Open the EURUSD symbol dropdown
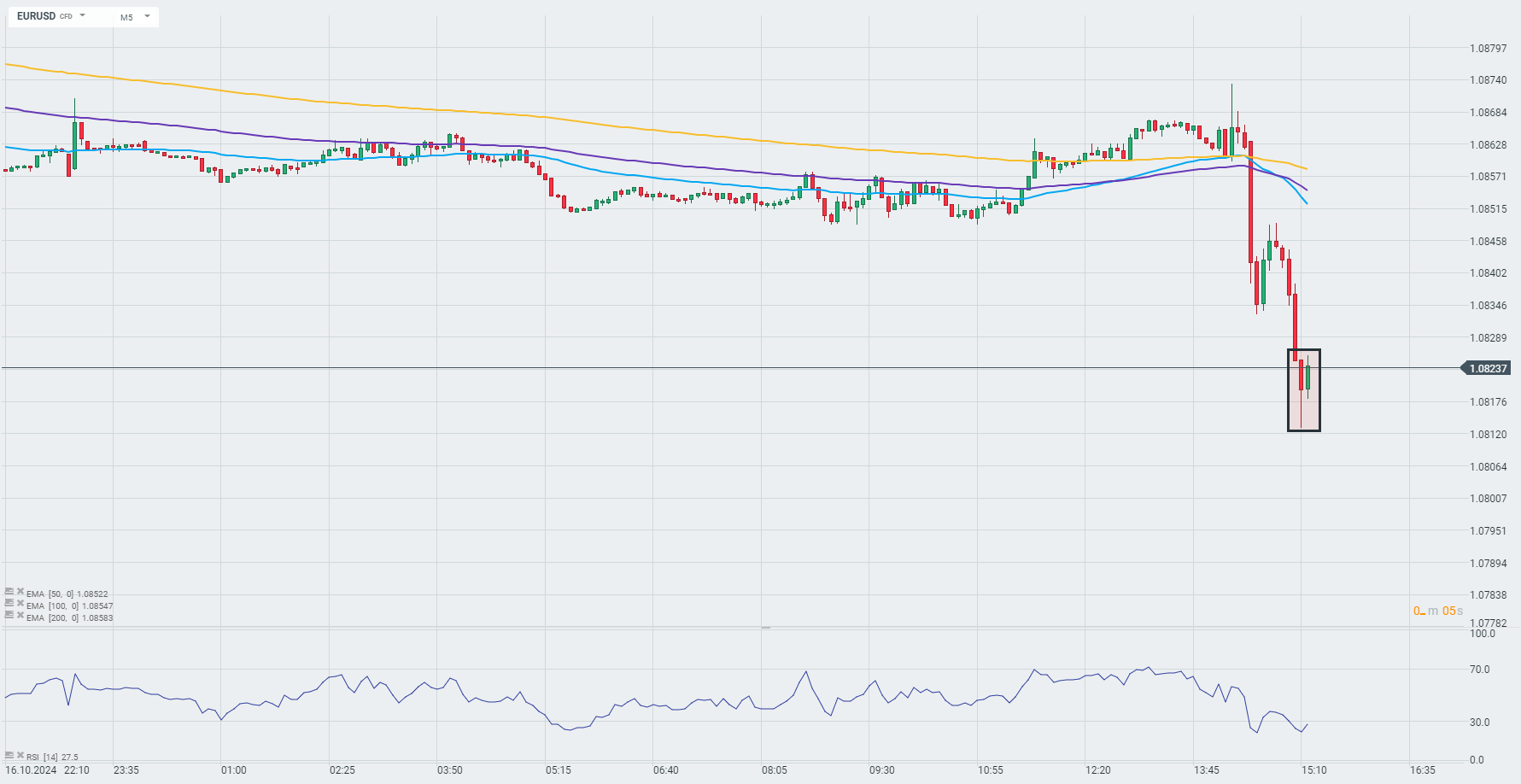The width and height of the screenshot is (1521, 784). [x=83, y=16]
